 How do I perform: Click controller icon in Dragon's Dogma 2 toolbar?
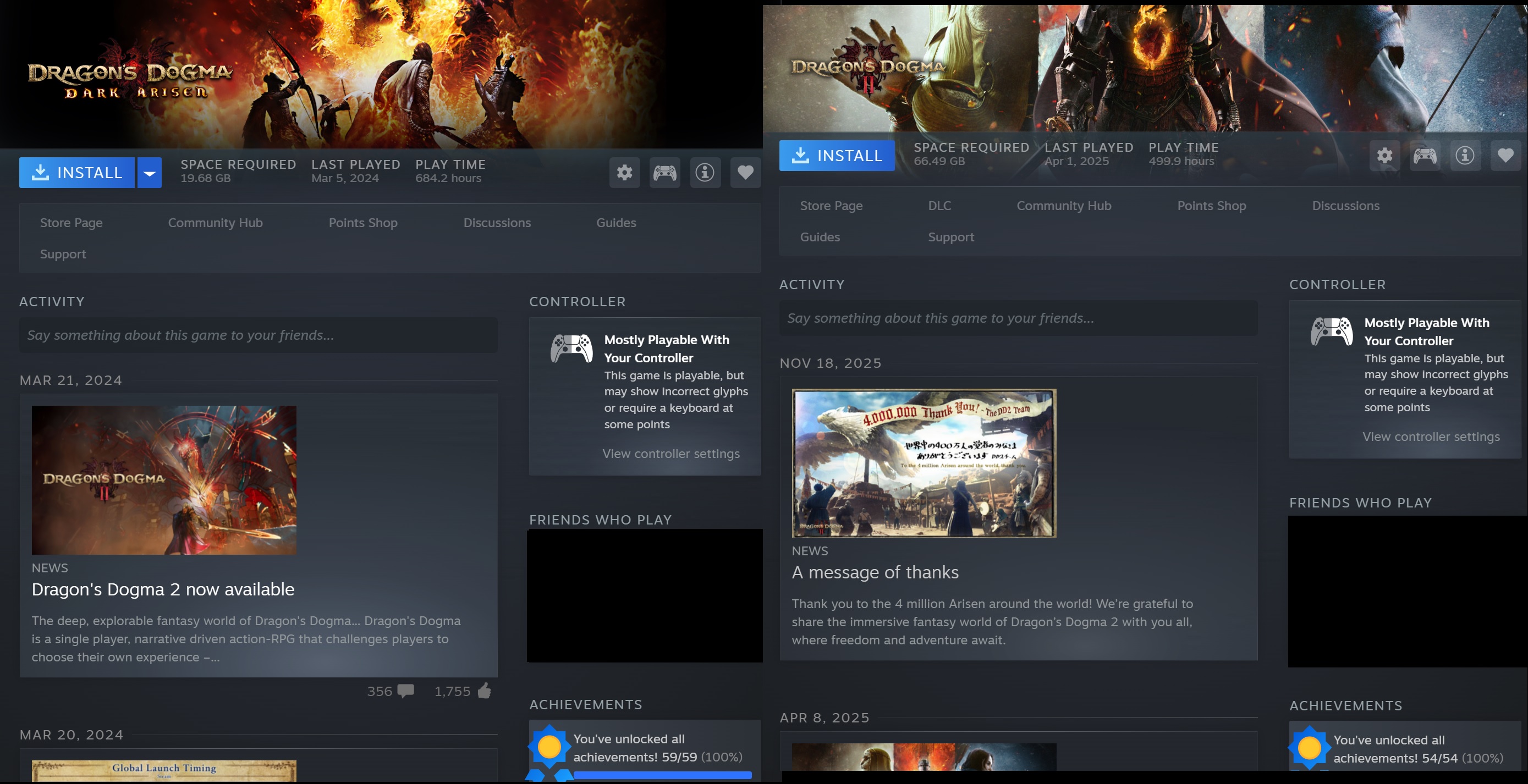click(x=1425, y=156)
